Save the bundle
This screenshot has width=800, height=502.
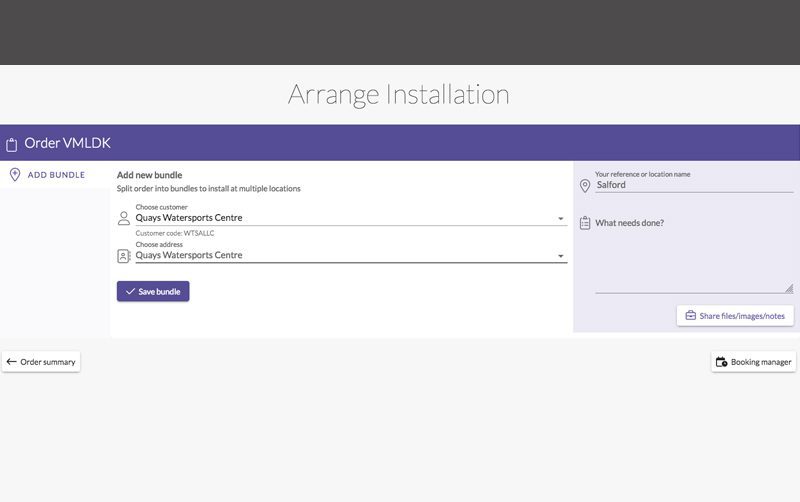click(153, 291)
